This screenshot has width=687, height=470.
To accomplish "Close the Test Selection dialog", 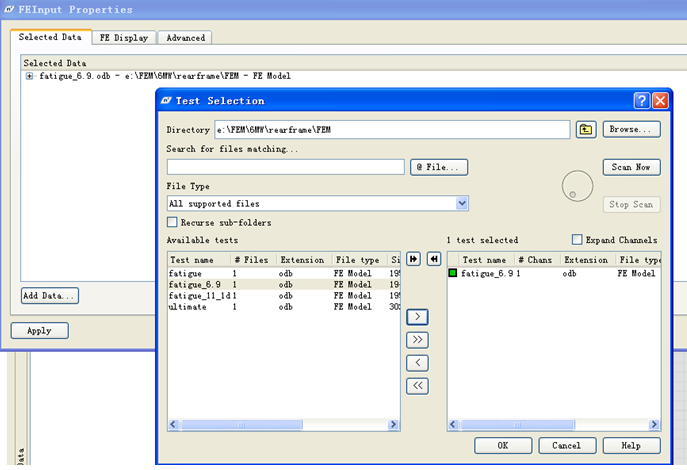I will point(660,101).
